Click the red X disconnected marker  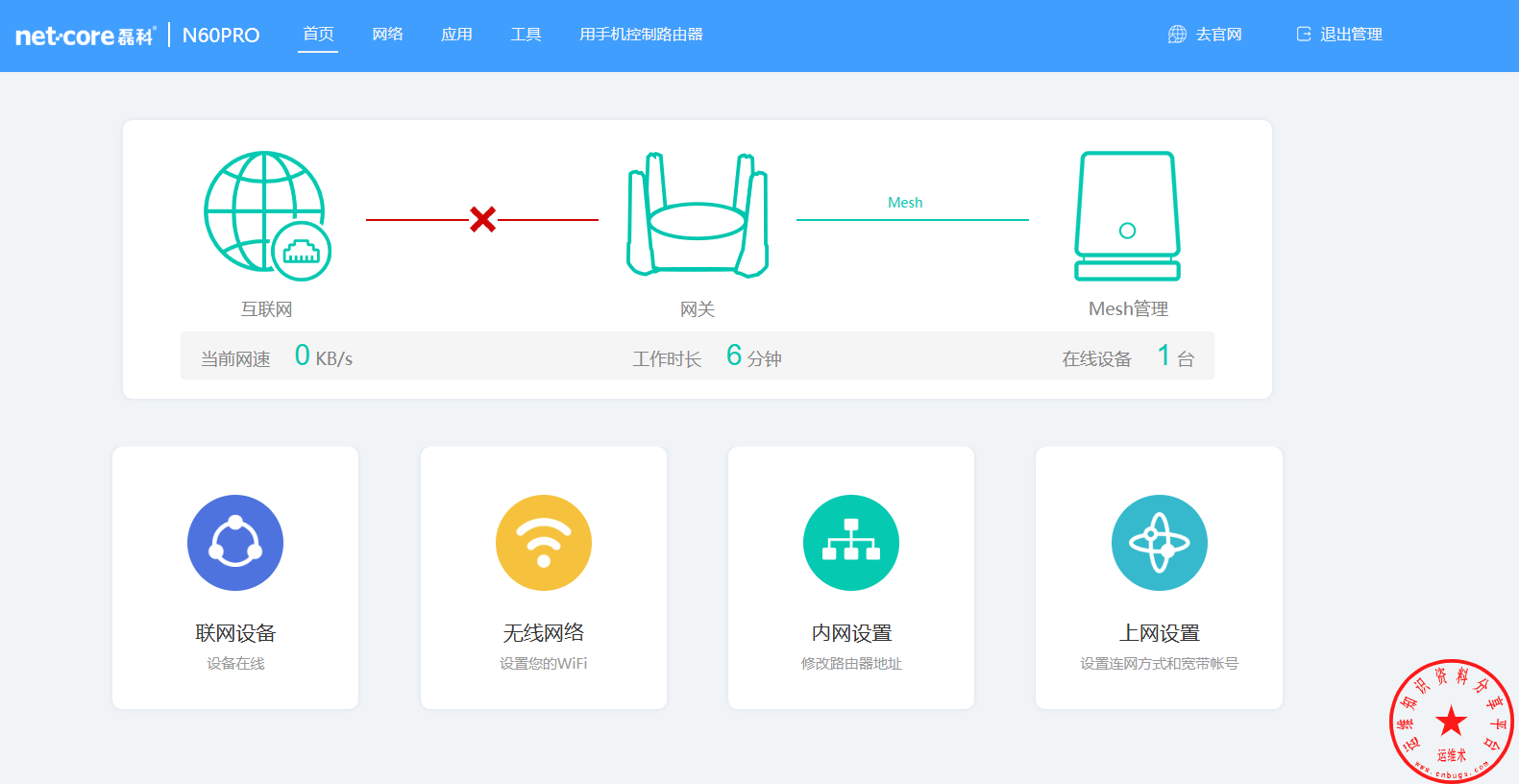coord(482,219)
